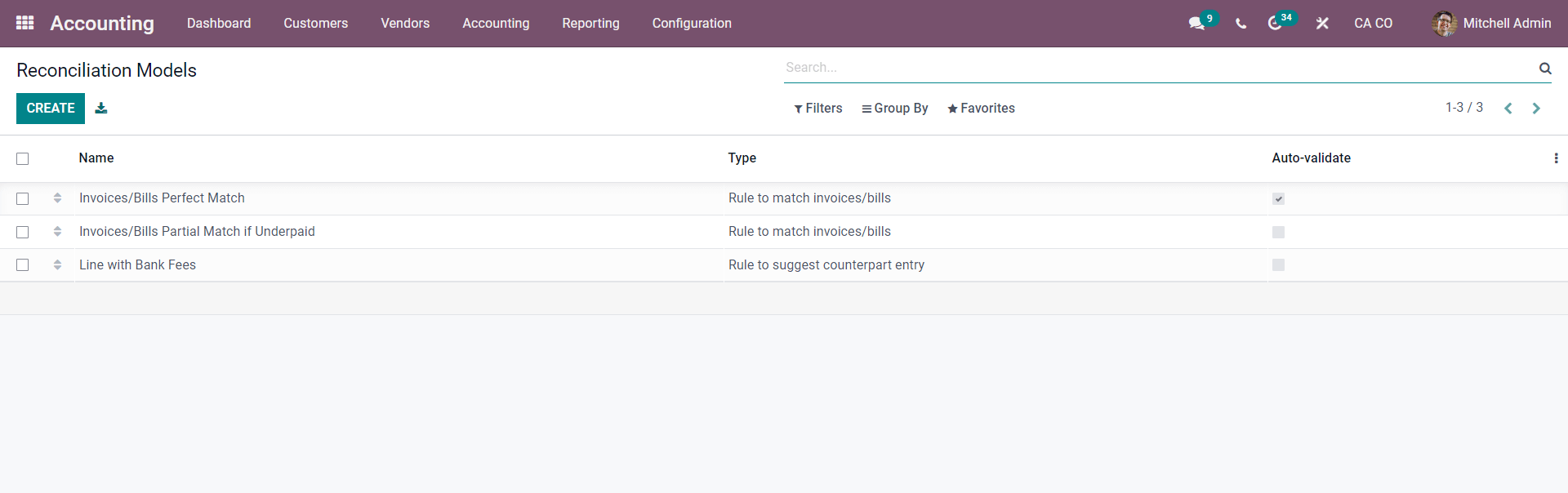Image resolution: width=1568 pixels, height=493 pixels.
Task: Click the import records download icon
Action: [x=101, y=108]
